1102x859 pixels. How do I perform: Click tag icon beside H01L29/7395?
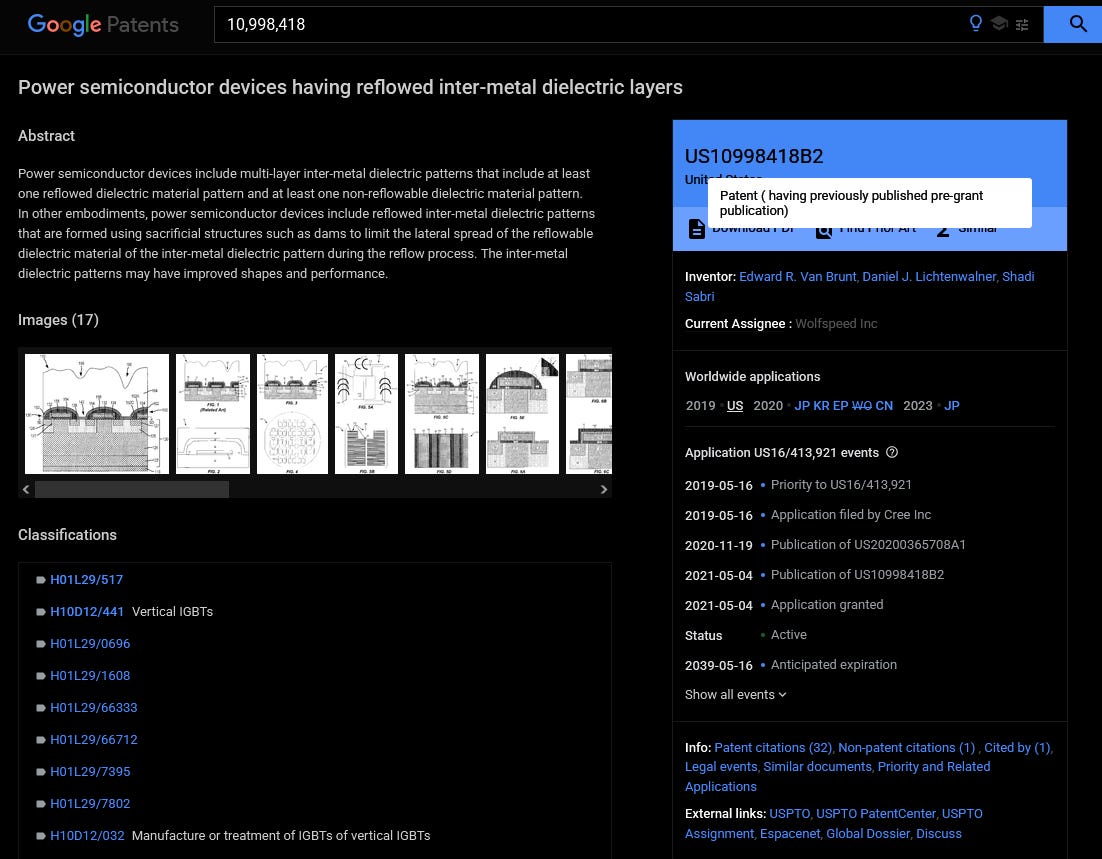41,772
